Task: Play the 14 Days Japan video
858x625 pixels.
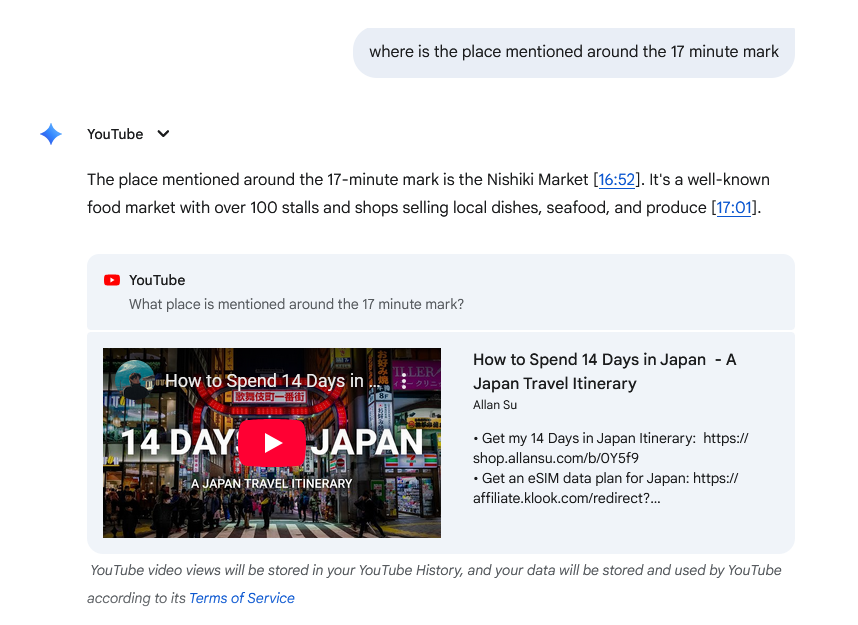Action: click(x=271, y=443)
